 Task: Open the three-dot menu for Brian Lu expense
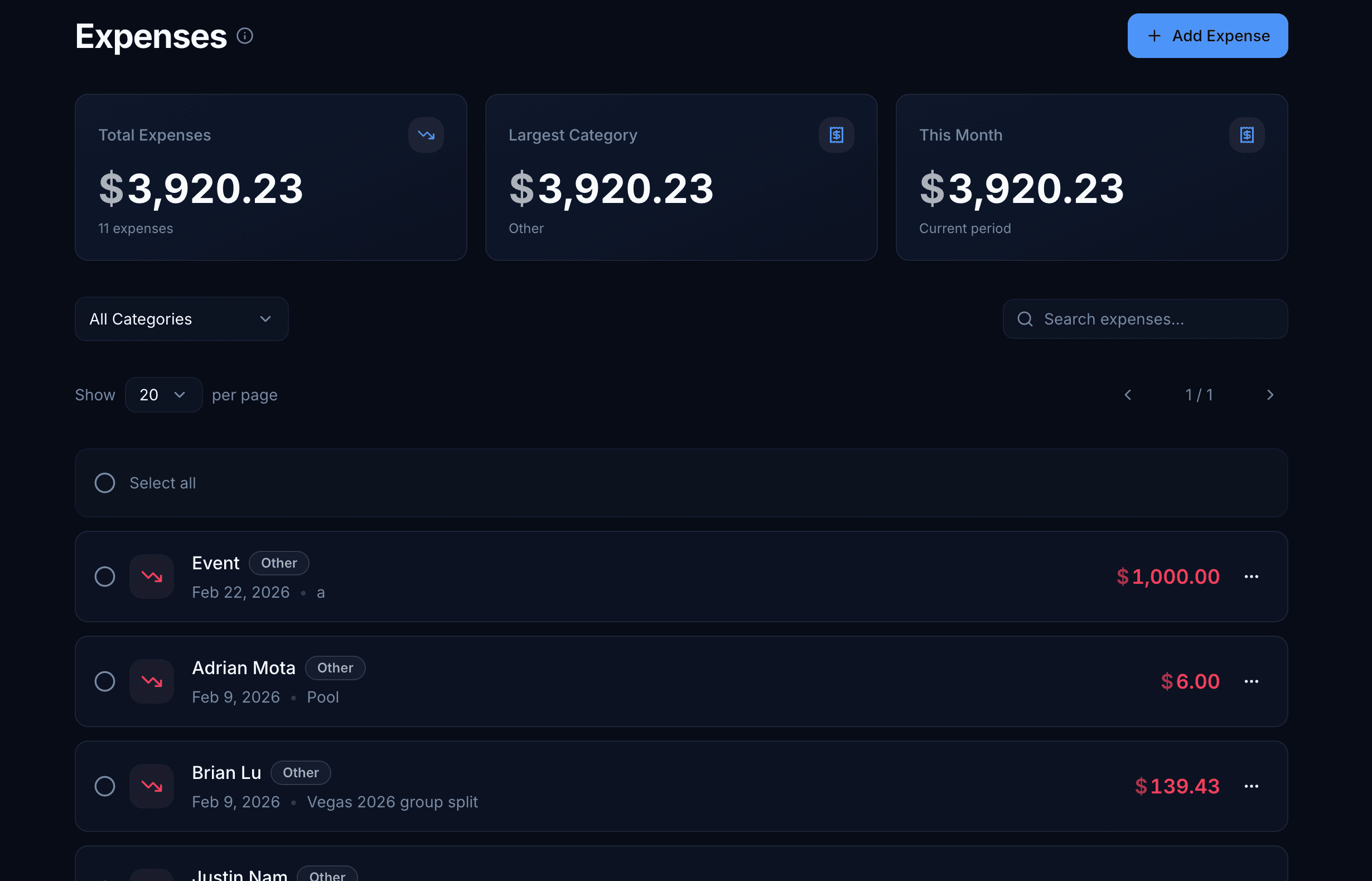1252,786
